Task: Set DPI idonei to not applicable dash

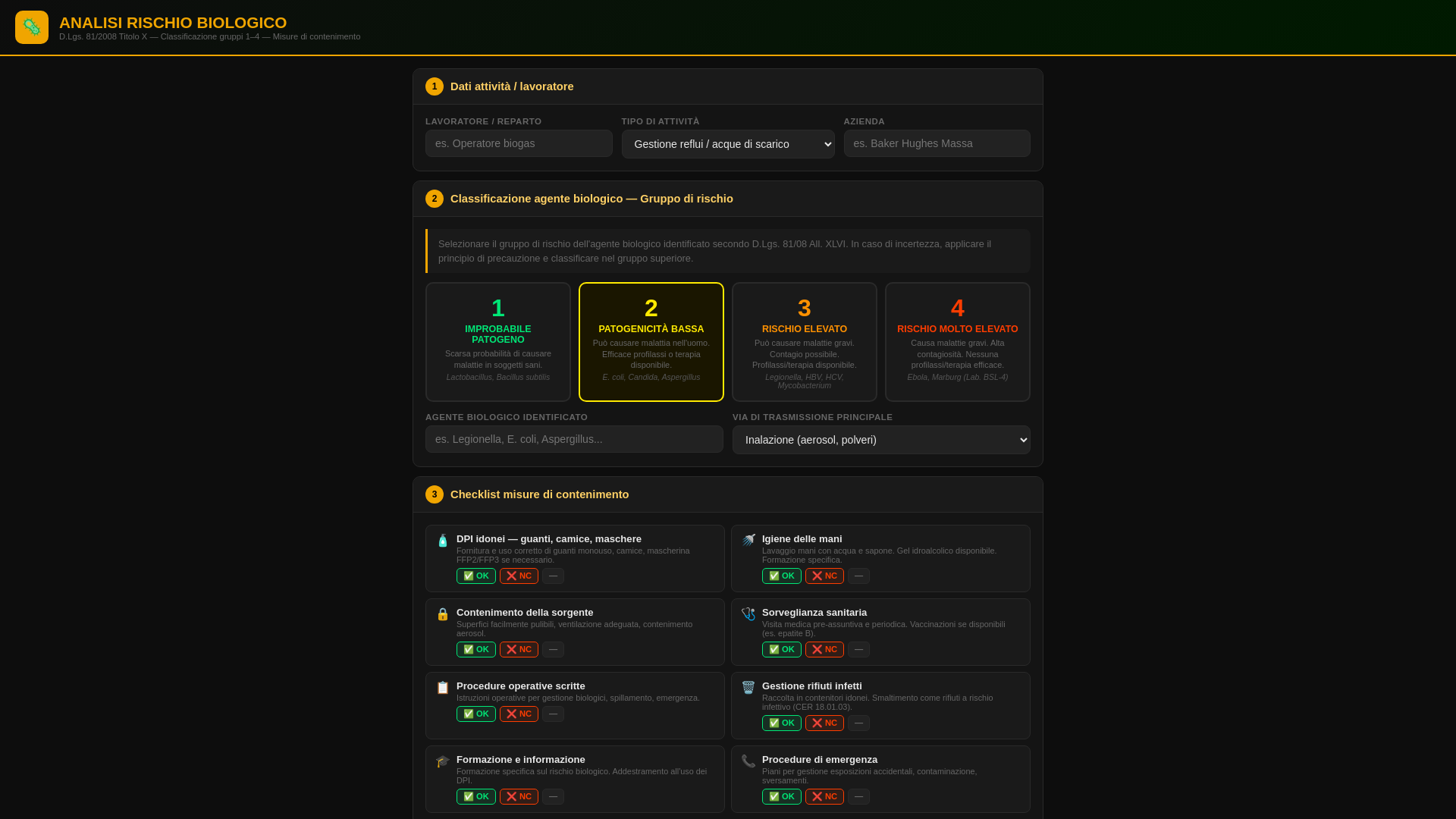Action: (553, 576)
